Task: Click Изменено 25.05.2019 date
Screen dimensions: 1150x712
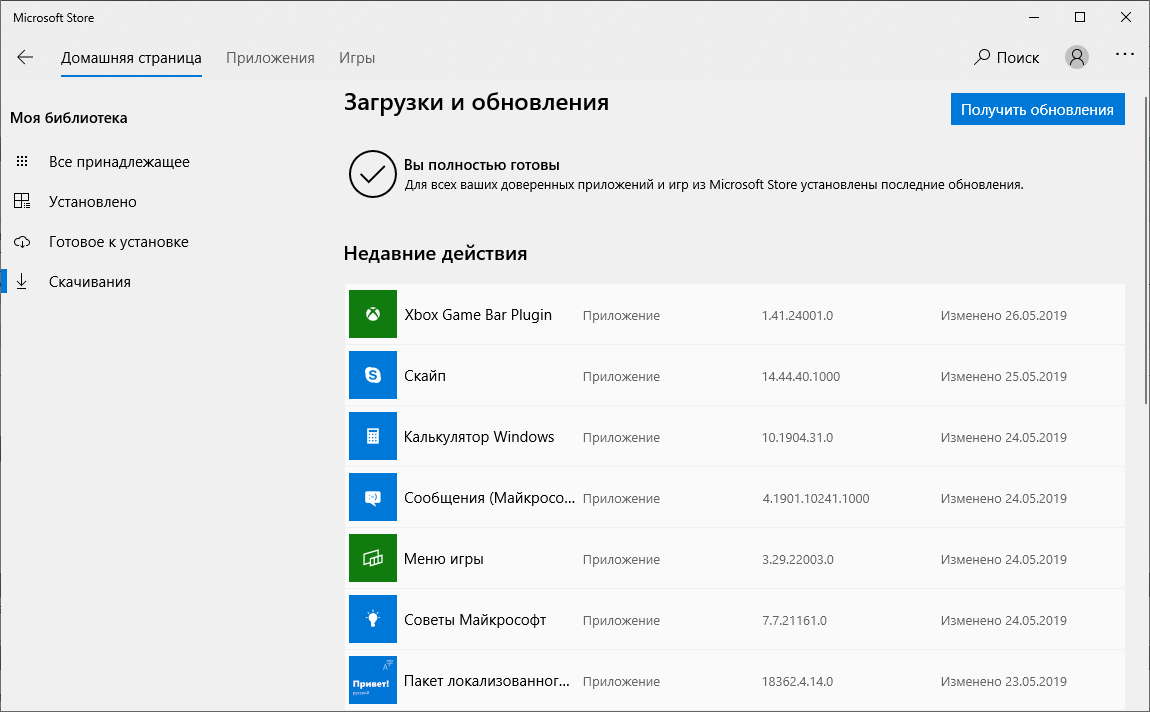Action: click(x=1003, y=376)
